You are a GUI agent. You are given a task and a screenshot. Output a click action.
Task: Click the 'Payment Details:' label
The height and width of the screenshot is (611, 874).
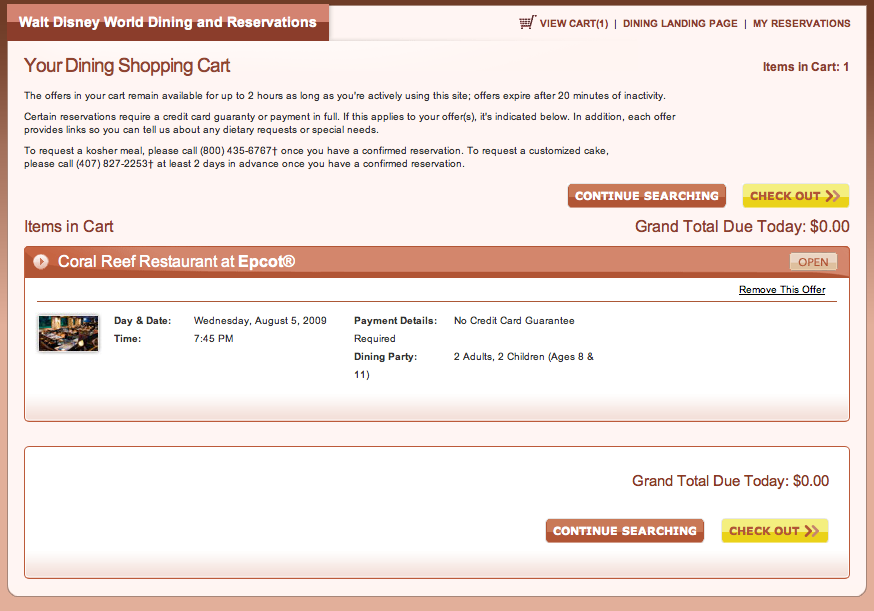click(x=395, y=321)
